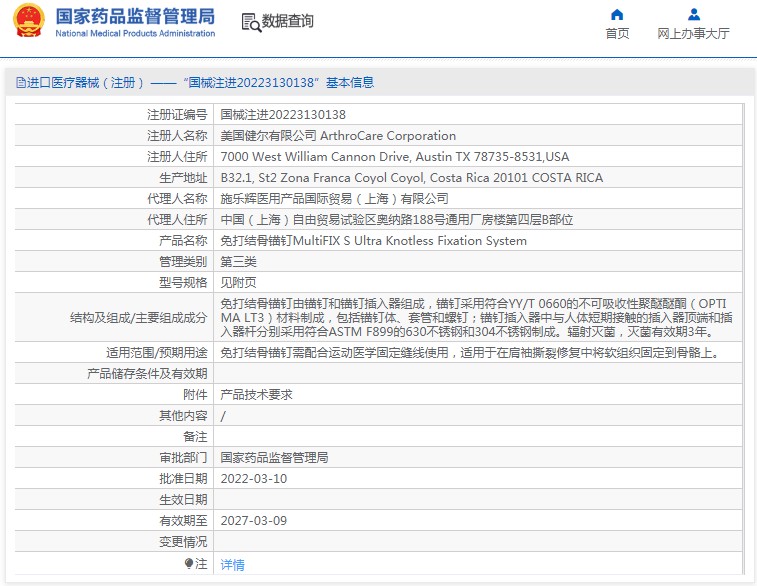Select the 7000 West William Cannon address
Image resolution: width=757 pixels, height=586 pixels.
click(394, 156)
